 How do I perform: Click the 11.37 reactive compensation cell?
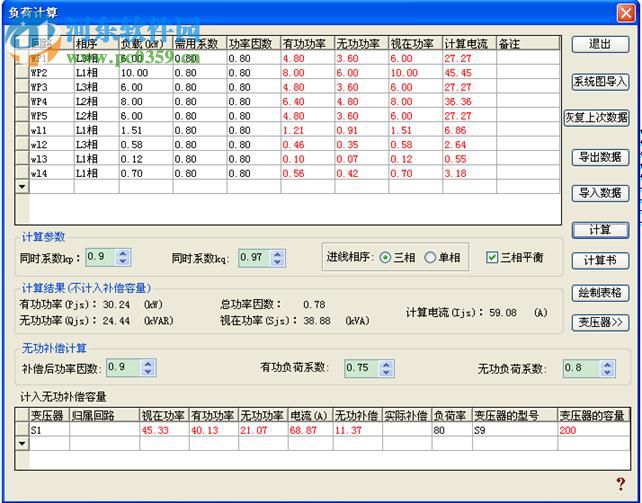(357, 430)
